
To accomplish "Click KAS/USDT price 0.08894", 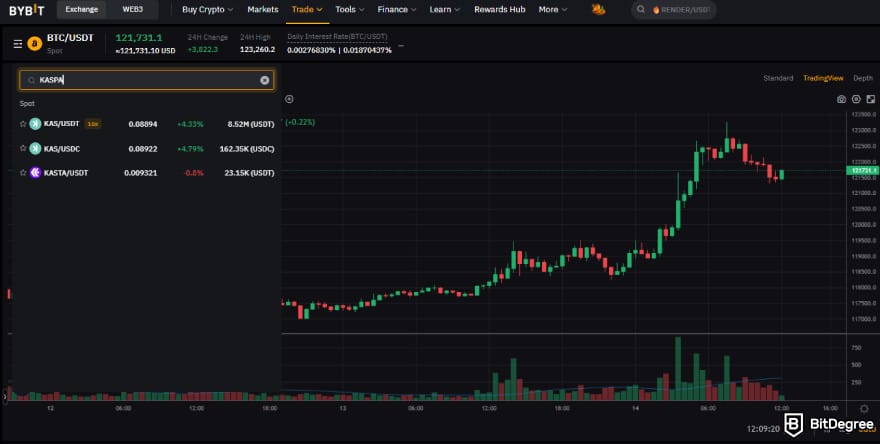I will pyautogui.click(x=143, y=124).
